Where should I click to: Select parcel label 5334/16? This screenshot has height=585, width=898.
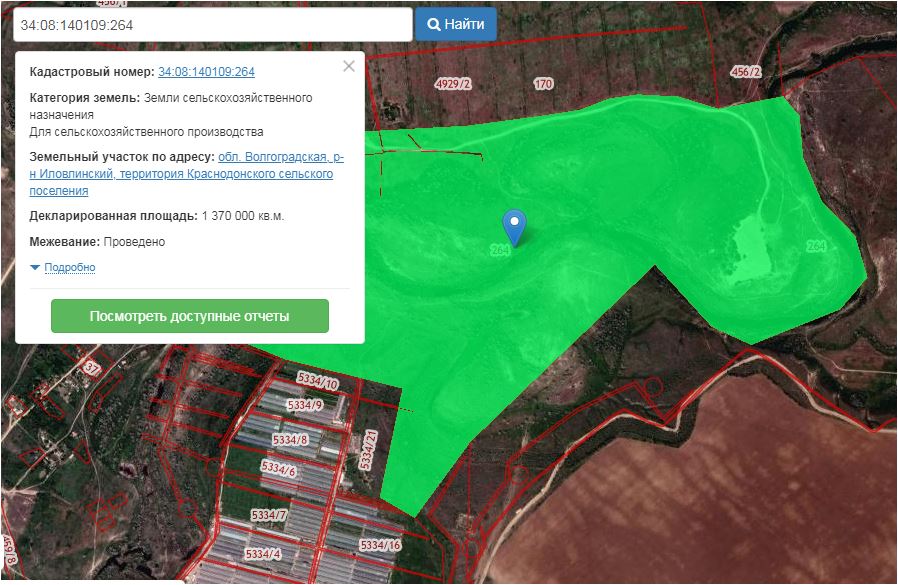[x=380, y=545]
